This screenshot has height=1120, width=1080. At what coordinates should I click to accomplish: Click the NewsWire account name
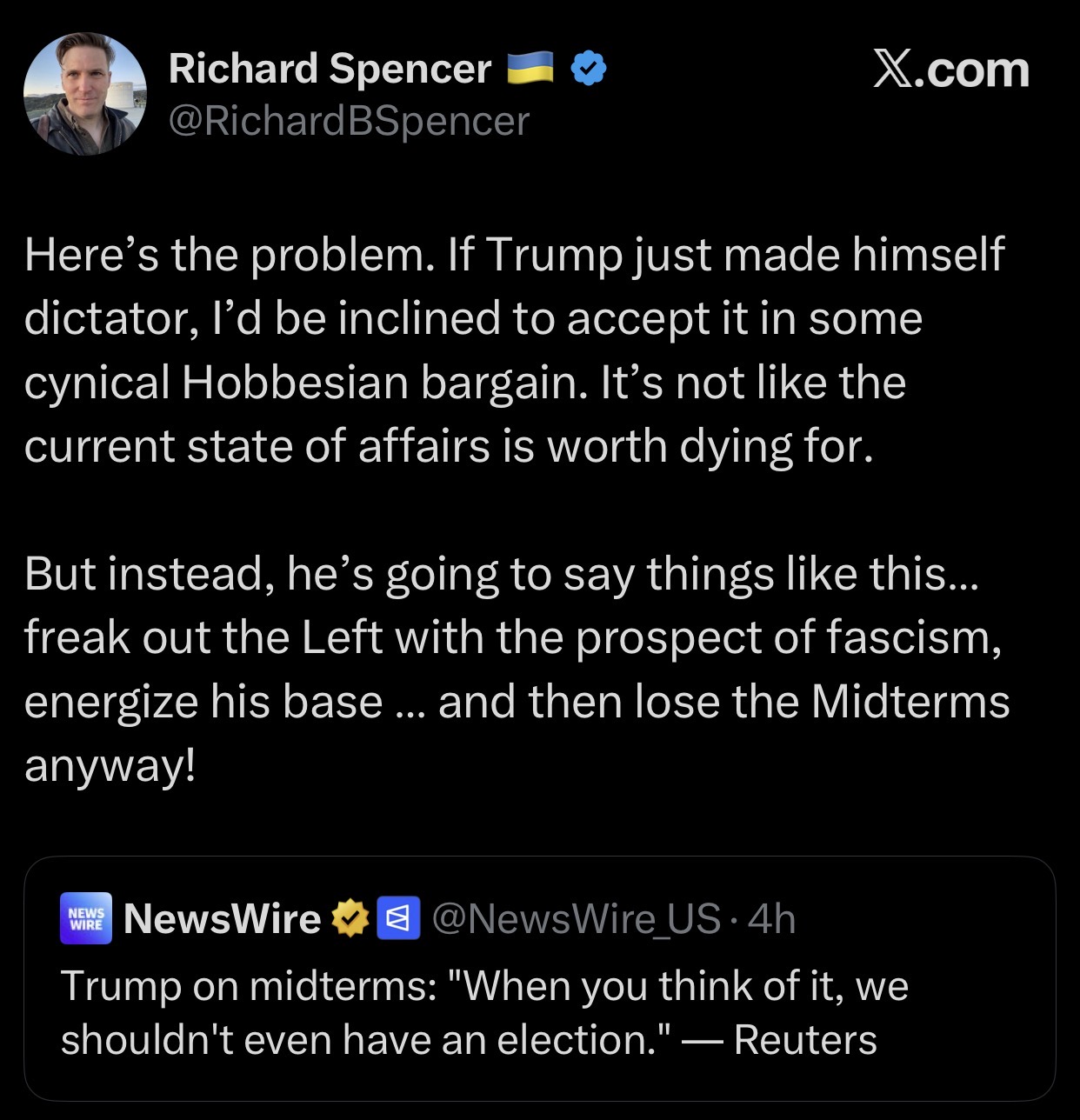(223, 918)
